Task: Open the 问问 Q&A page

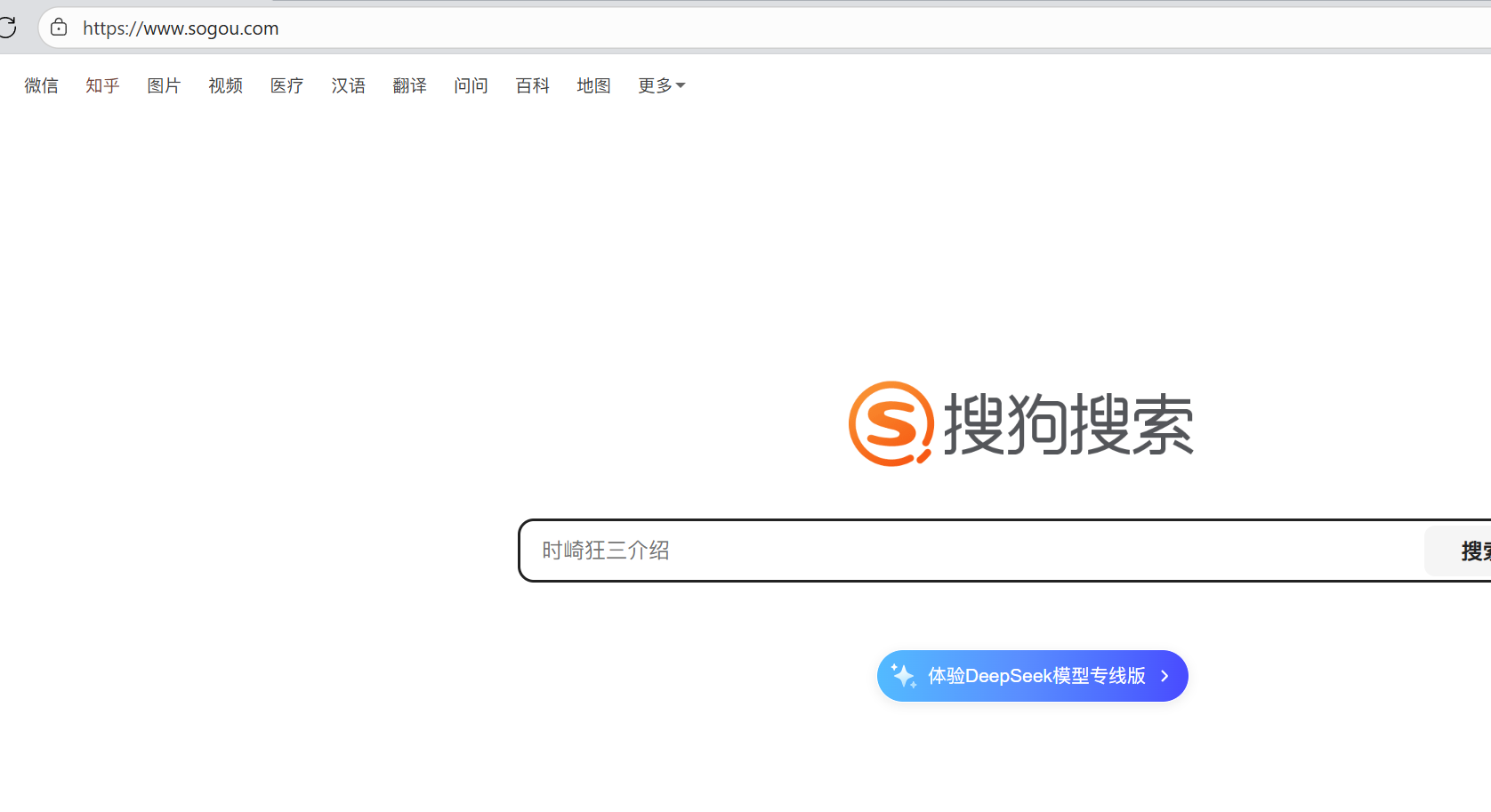Action: click(471, 85)
